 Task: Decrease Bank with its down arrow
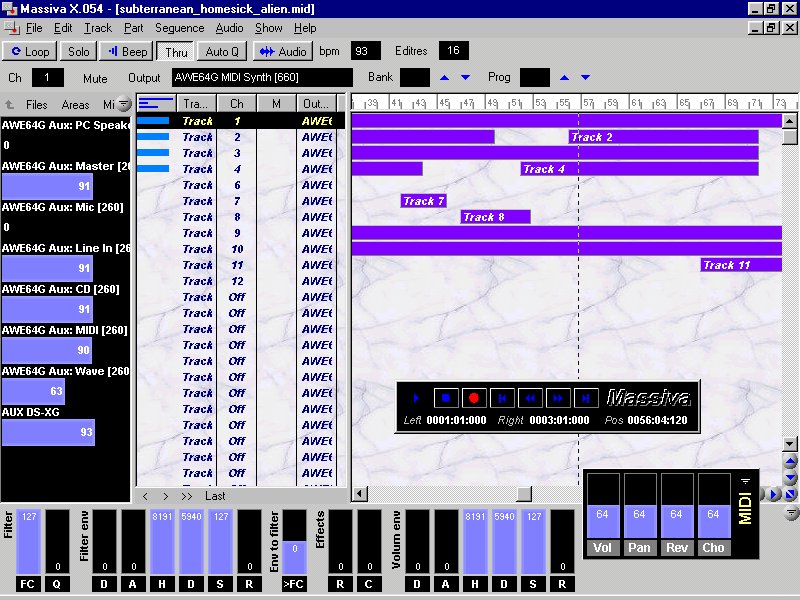(x=465, y=78)
